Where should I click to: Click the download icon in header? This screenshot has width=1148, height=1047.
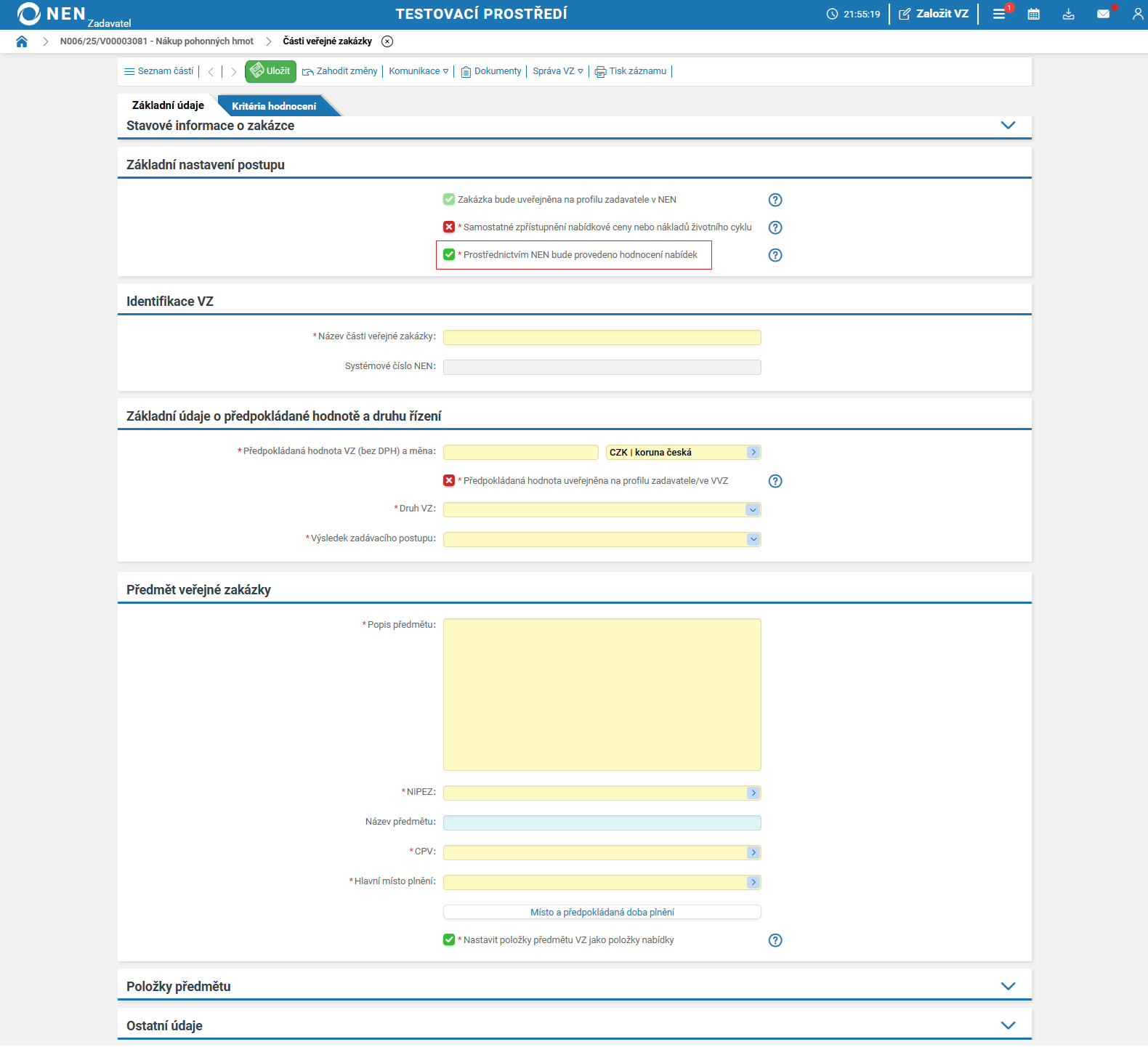click(1068, 14)
